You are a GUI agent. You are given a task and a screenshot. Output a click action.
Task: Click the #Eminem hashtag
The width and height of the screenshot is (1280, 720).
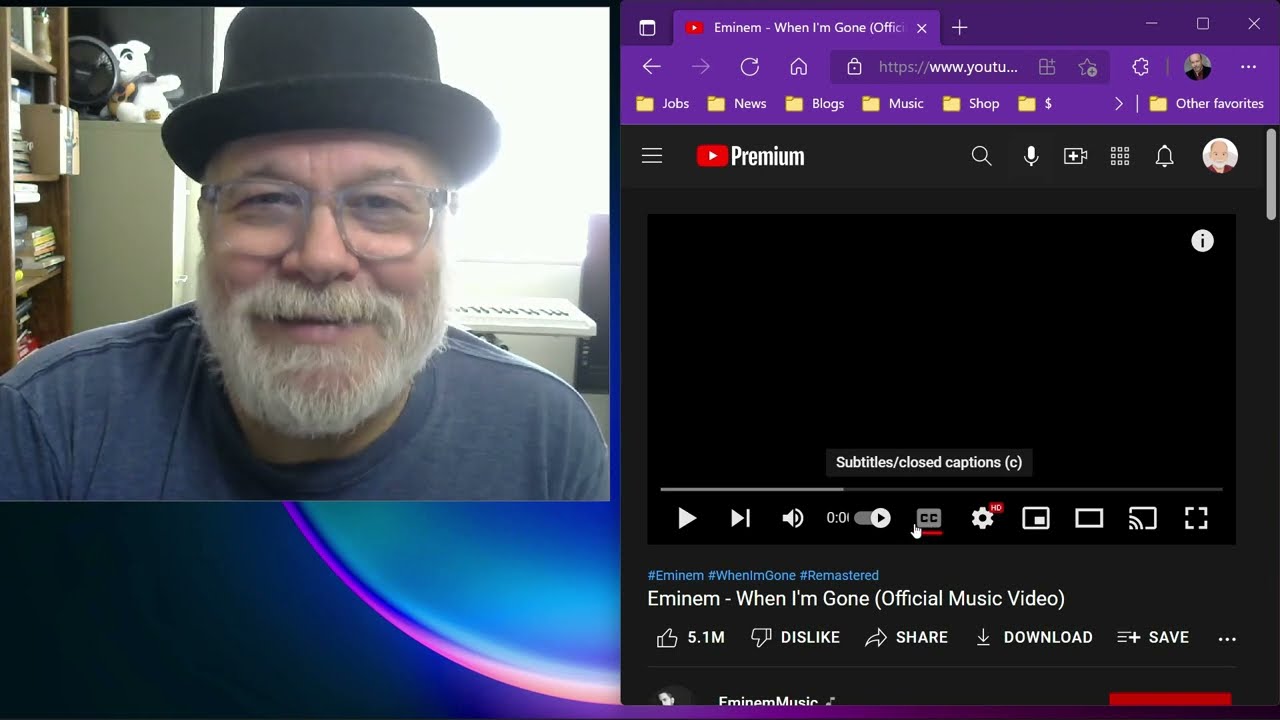pyautogui.click(x=675, y=575)
